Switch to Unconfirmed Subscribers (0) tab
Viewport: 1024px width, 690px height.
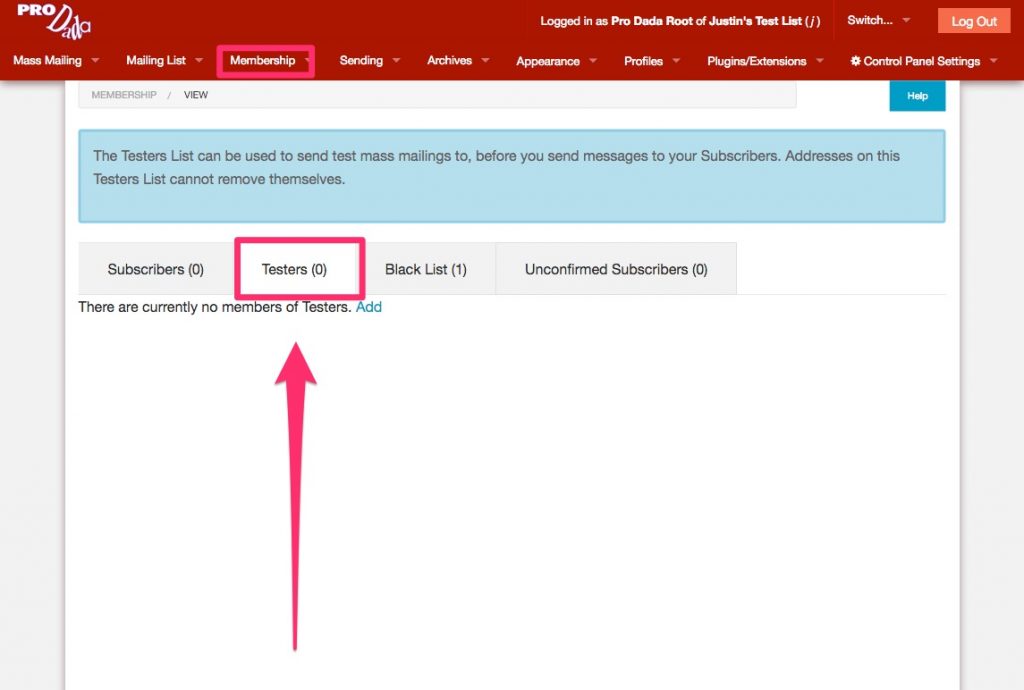tap(616, 269)
